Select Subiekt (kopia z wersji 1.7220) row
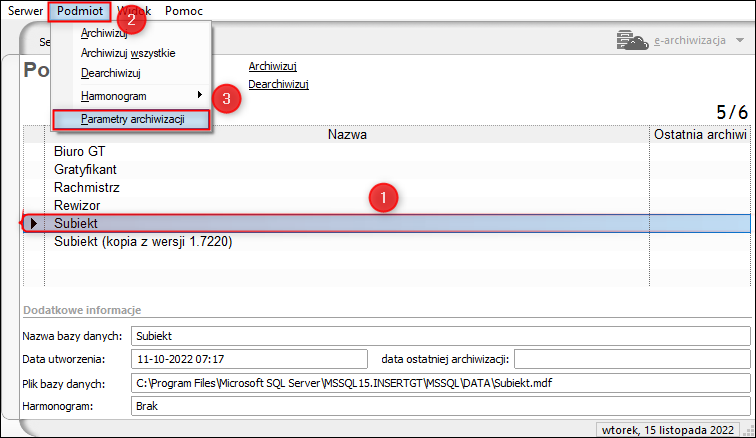The height and width of the screenshot is (438, 756). (x=387, y=241)
